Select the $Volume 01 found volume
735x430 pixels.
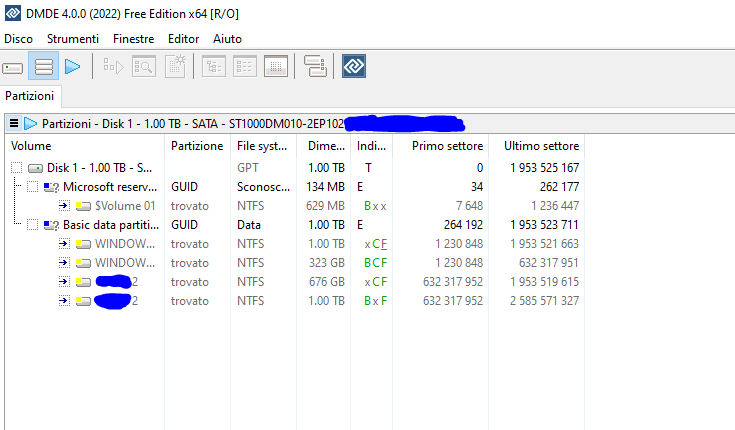coord(125,206)
